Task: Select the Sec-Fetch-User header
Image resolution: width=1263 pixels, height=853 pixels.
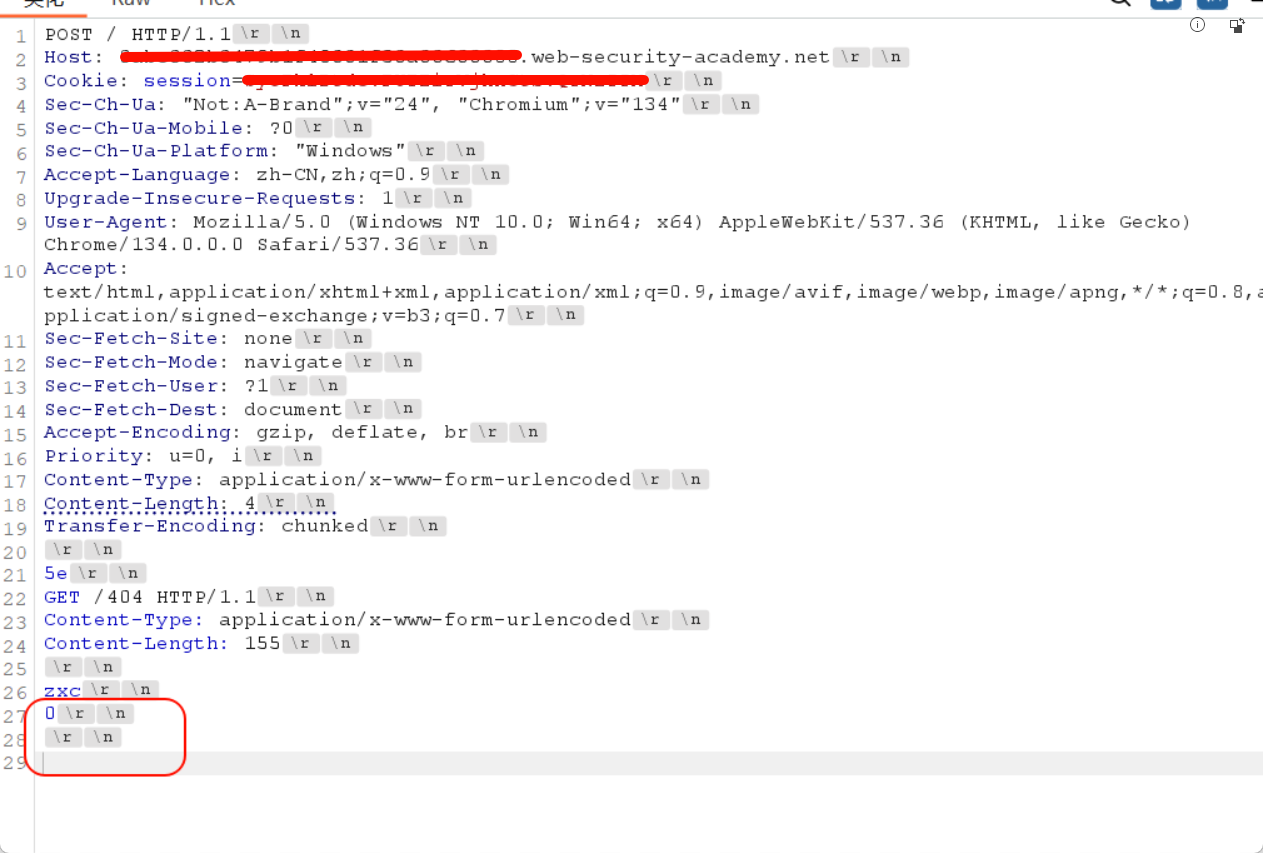Action: 136,386
